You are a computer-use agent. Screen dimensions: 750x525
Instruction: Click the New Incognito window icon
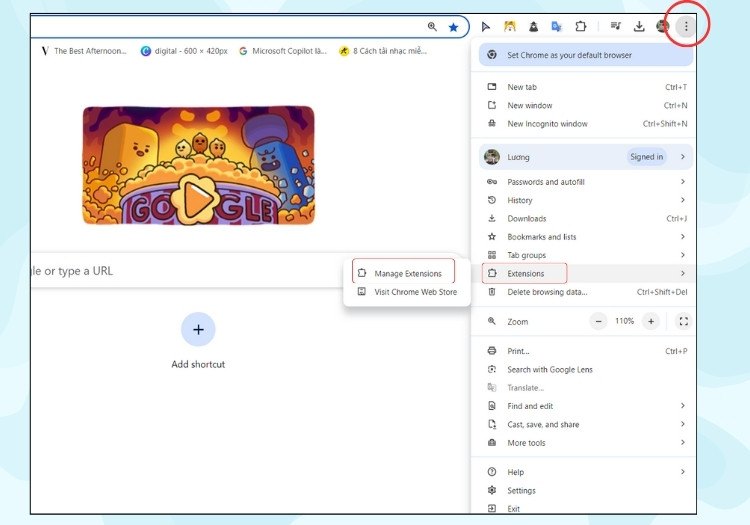pyautogui.click(x=491, y=123)
